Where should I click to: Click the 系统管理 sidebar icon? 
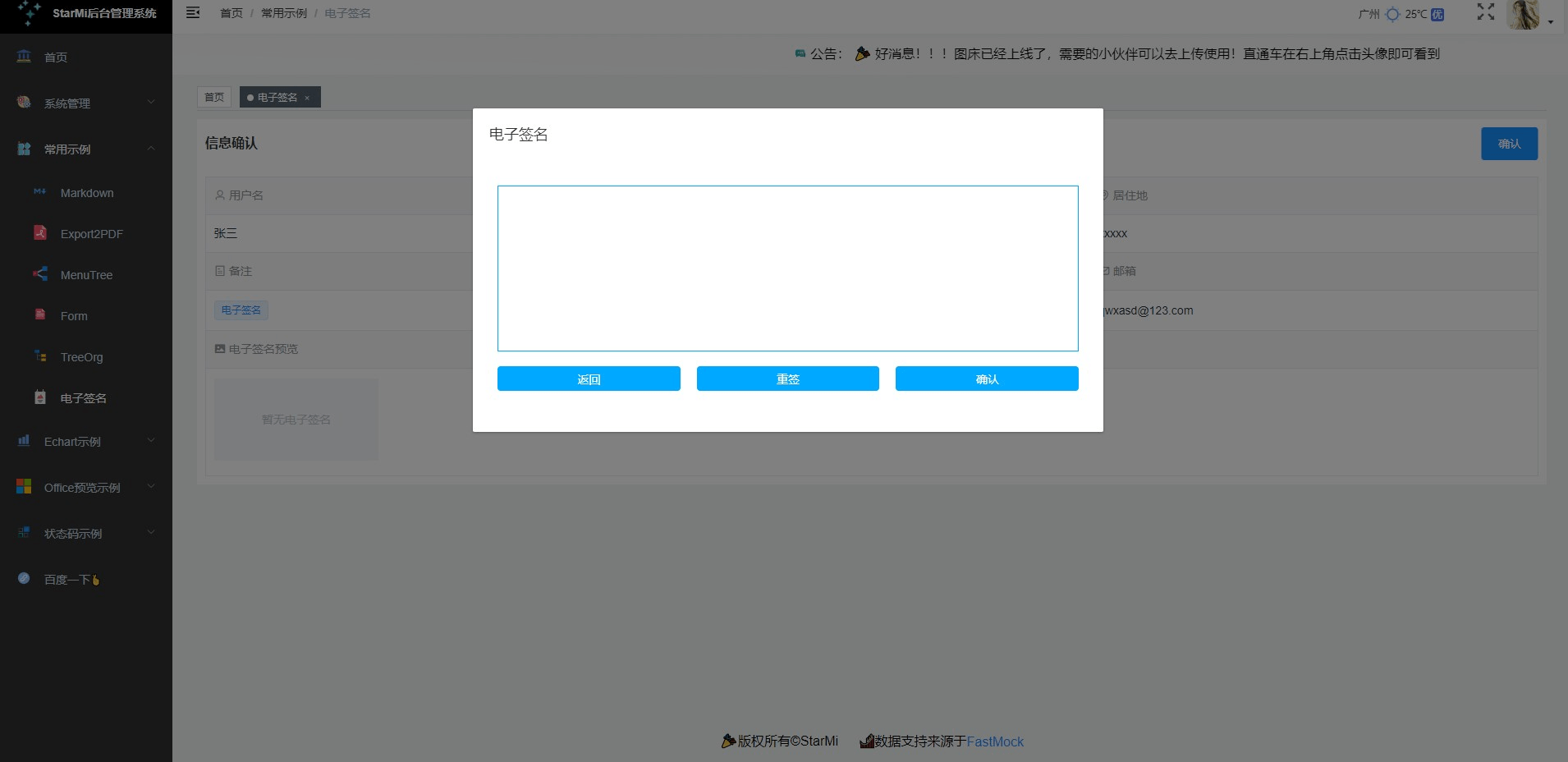click(24, 103)
